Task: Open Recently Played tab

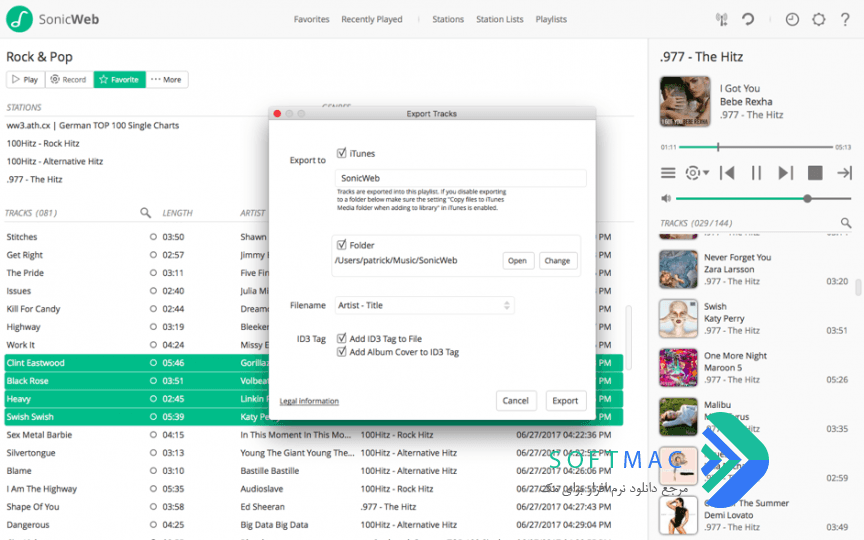Action: click(372, 19)
